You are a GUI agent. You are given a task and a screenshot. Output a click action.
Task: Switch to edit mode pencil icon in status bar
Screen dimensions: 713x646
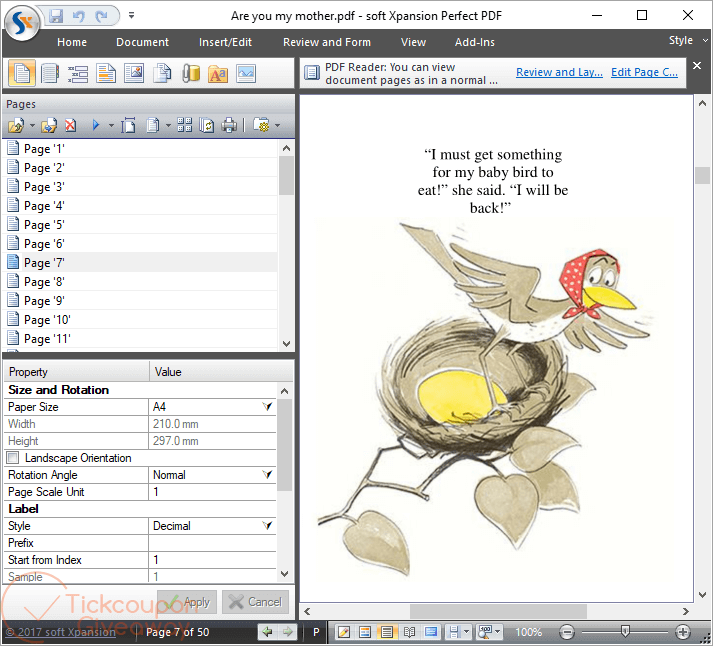(x=344, y=632)
